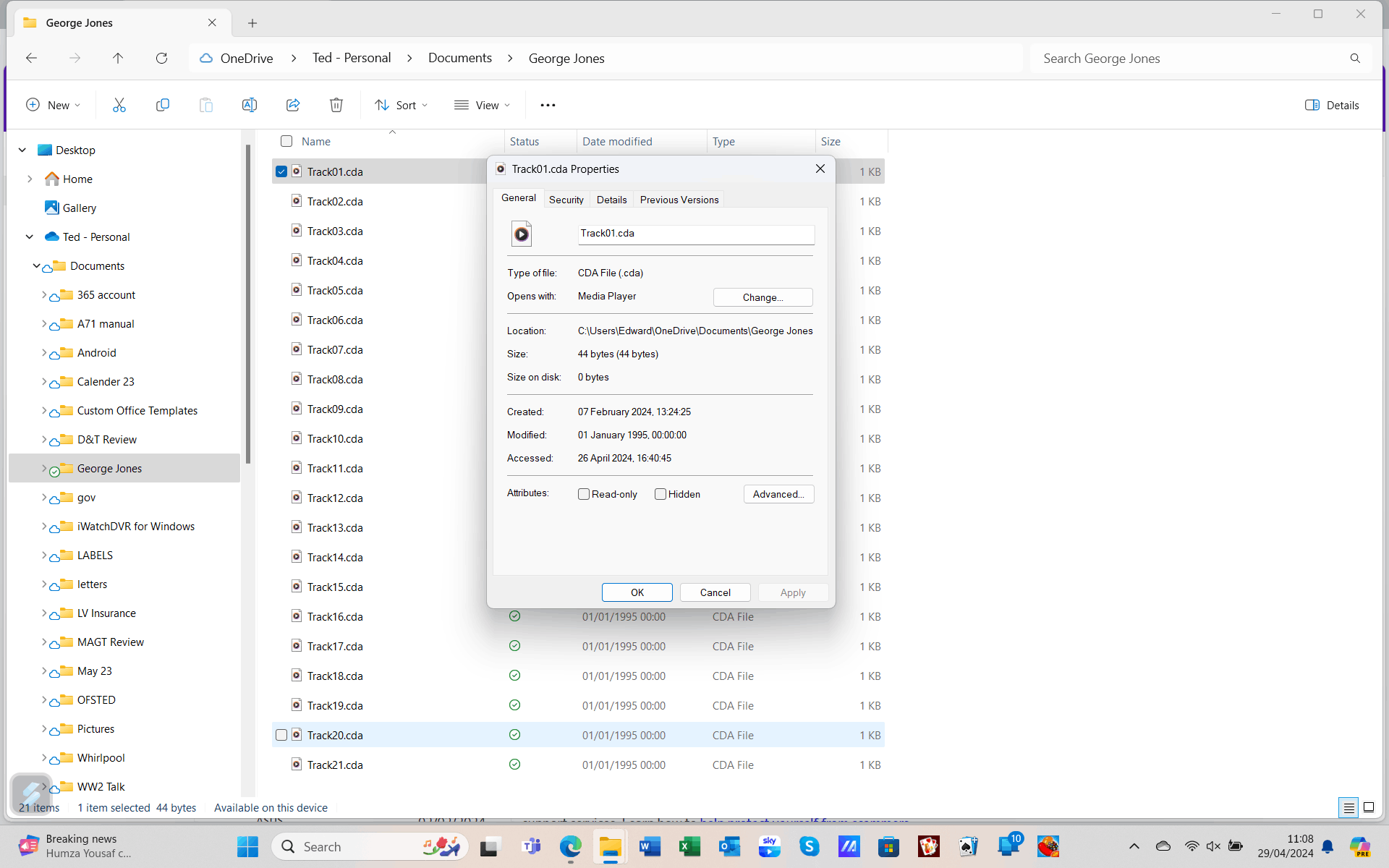
Task: Open the Sort dropdown menu
Action: coord(401,105)
